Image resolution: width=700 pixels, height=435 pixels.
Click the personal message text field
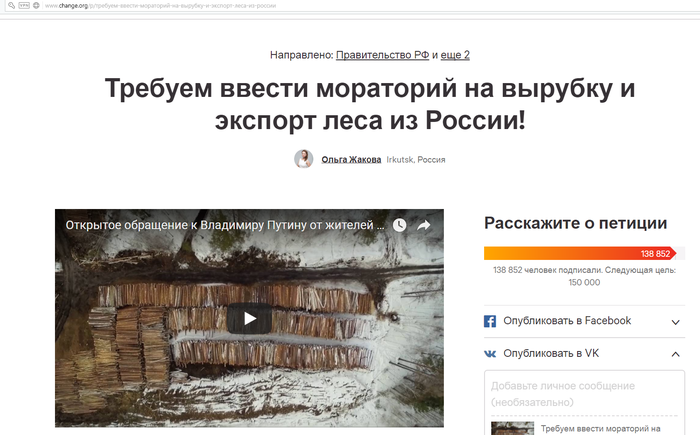pyautogui.click(x=584, y=394)
